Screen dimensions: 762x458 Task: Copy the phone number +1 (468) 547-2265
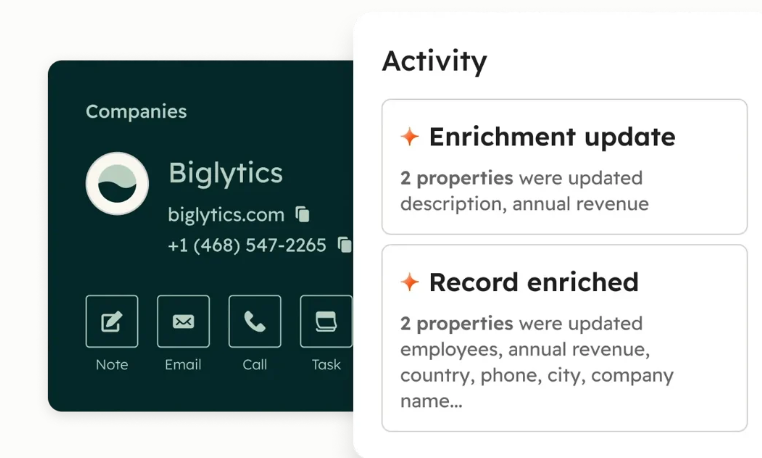[345, 245]
